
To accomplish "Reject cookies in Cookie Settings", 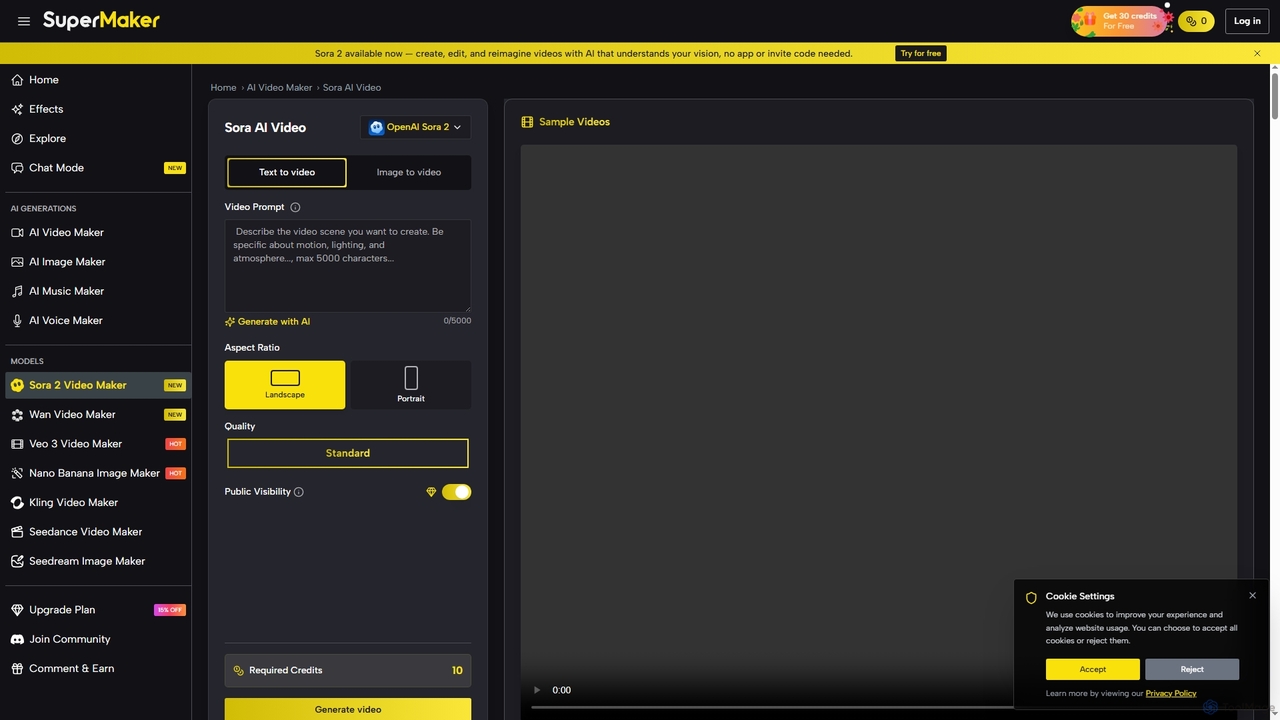I will [x=1192, y=669].
